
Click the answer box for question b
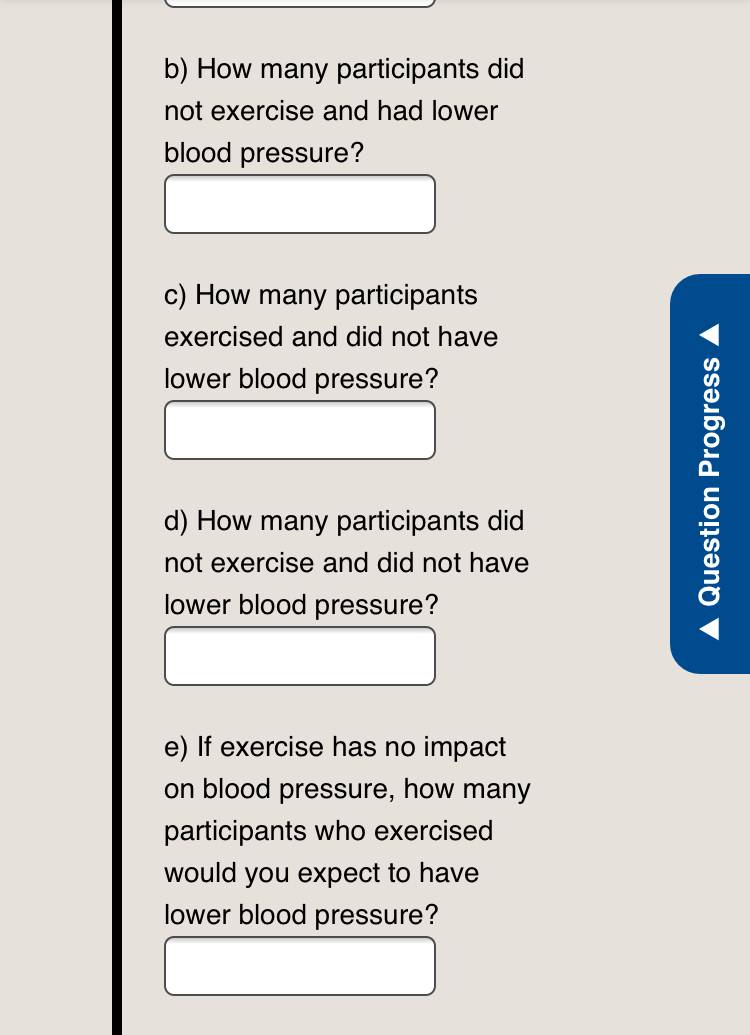pyautogui.click(x=300, y=204)
